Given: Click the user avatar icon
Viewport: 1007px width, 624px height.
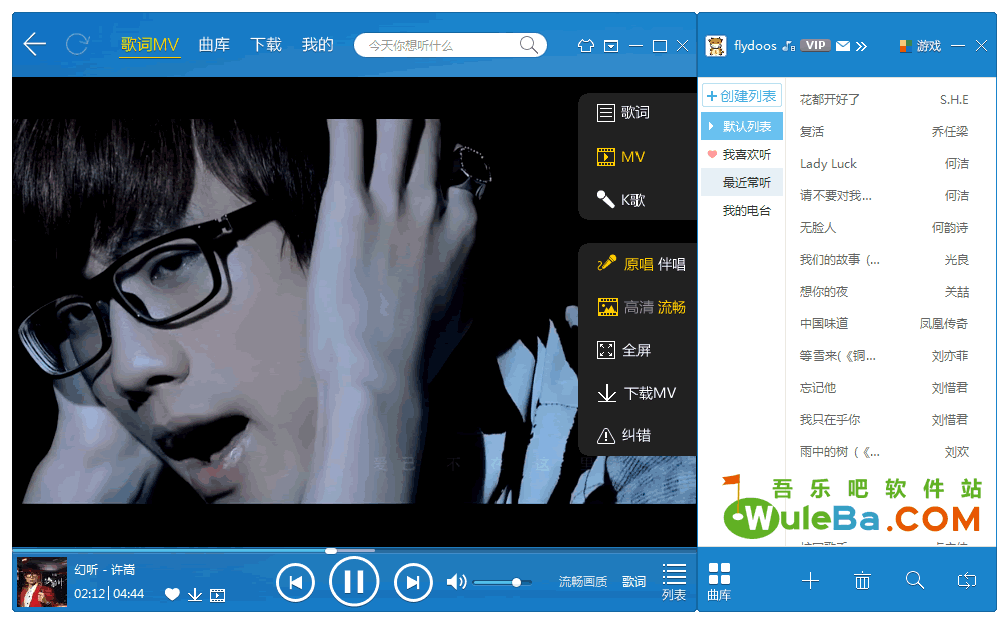Looking at the screenshot, I should point(716,46).
